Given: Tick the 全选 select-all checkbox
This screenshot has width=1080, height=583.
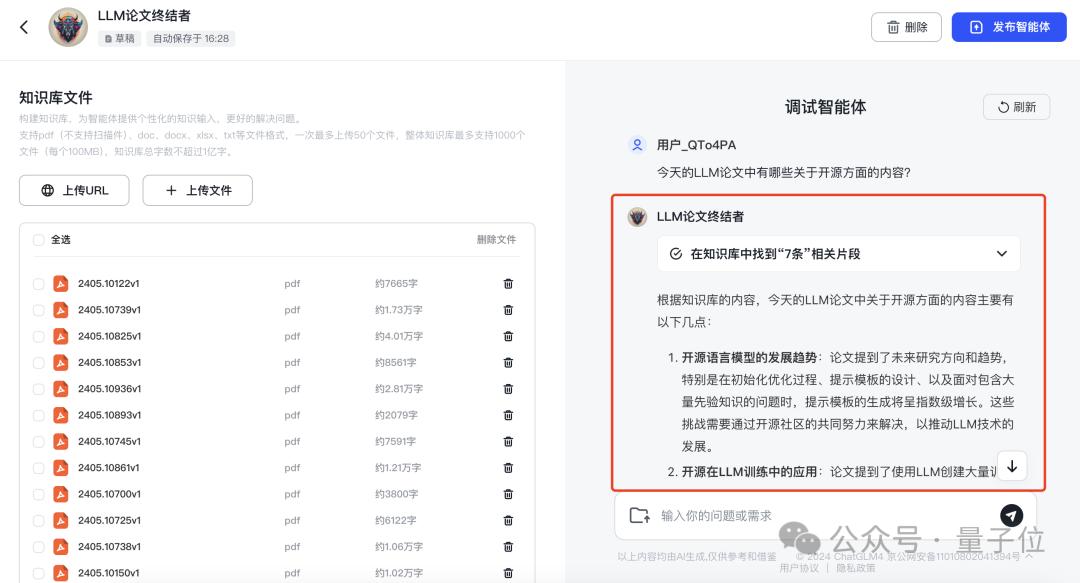Looking at the screenshot, I should tap(38, 240).
